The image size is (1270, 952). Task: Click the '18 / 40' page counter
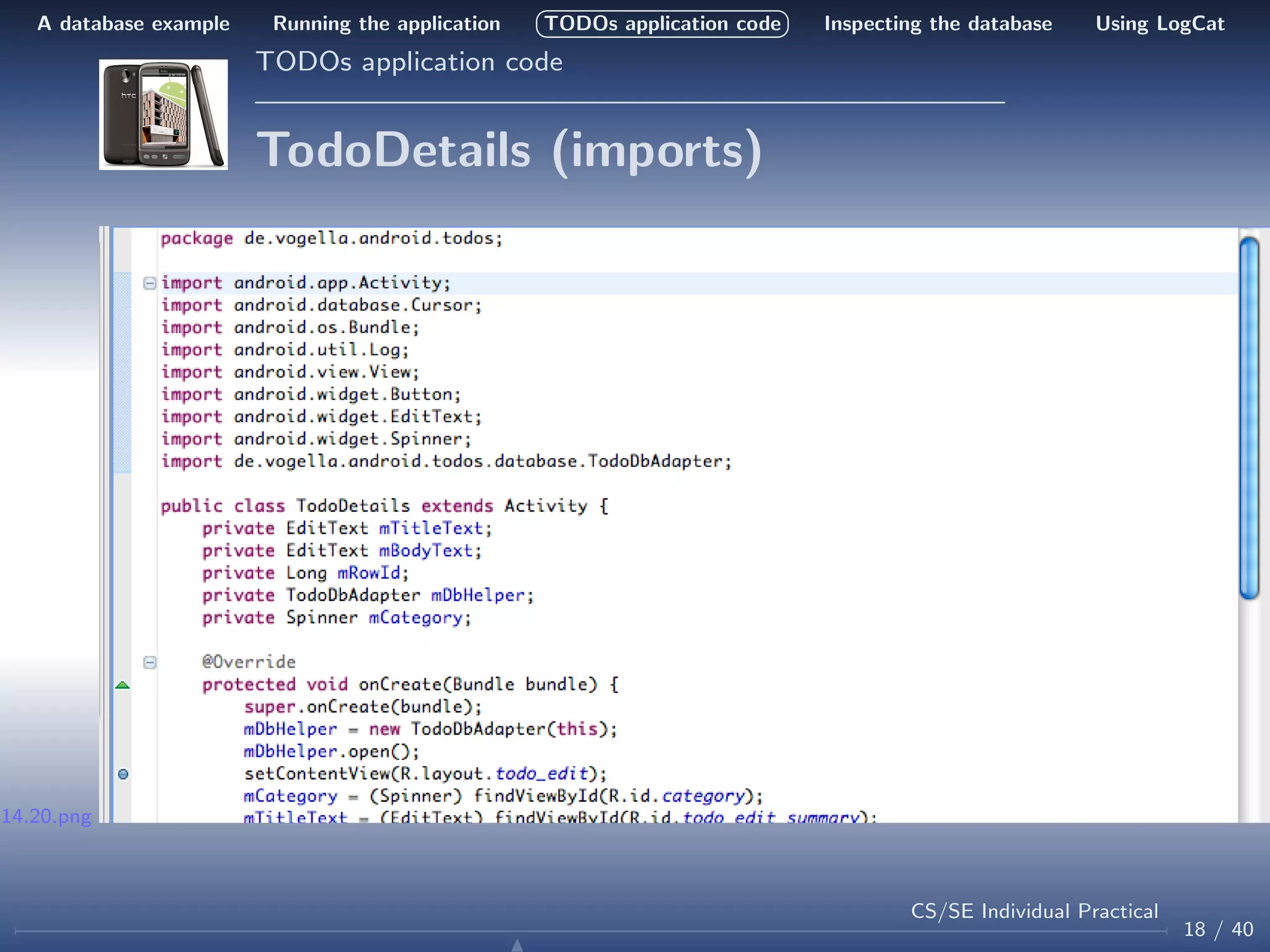tap(1219, 930)
